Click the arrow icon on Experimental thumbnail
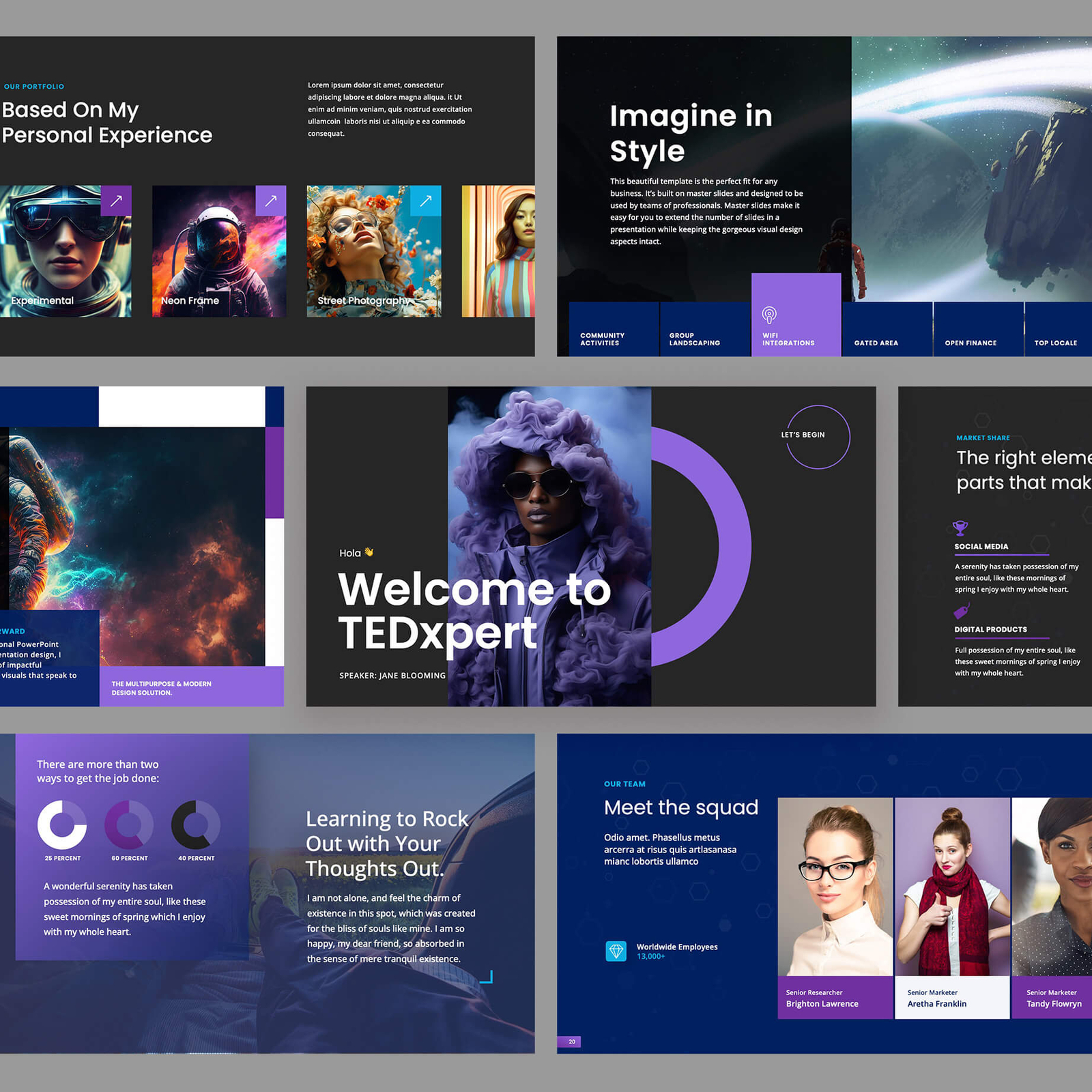This screenshot has height=1092, width=1092. (x=116, y=201)
